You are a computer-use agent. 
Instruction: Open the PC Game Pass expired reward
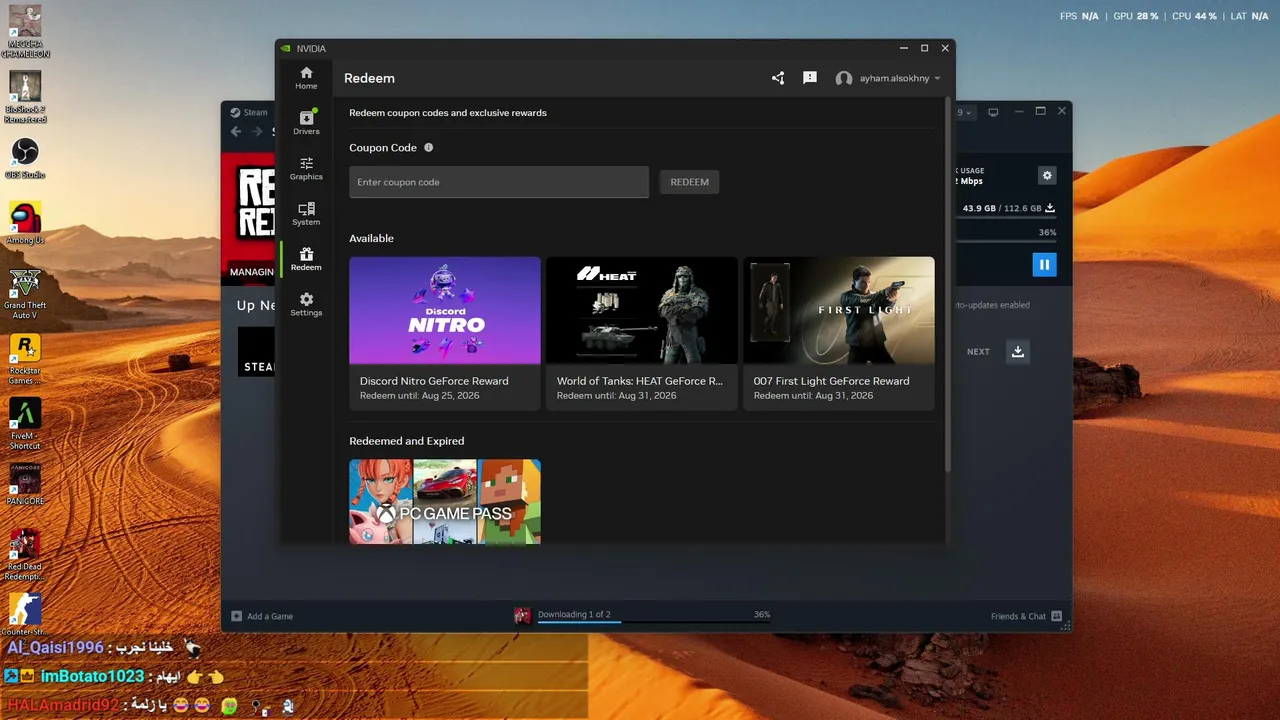pyautogui.click(x=445, y=501)
